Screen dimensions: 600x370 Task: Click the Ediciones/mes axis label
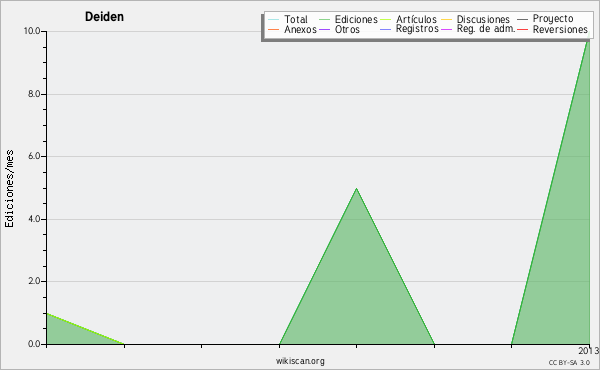[9, 189]
